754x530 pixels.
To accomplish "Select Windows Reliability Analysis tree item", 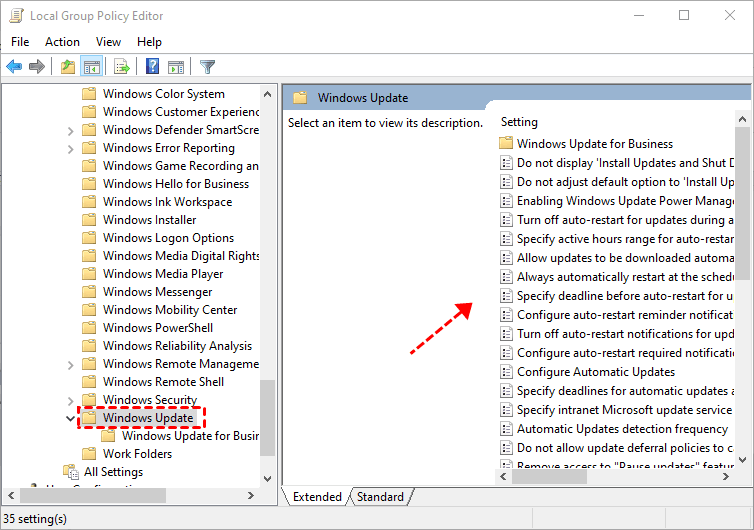I will tap(177, 346).
